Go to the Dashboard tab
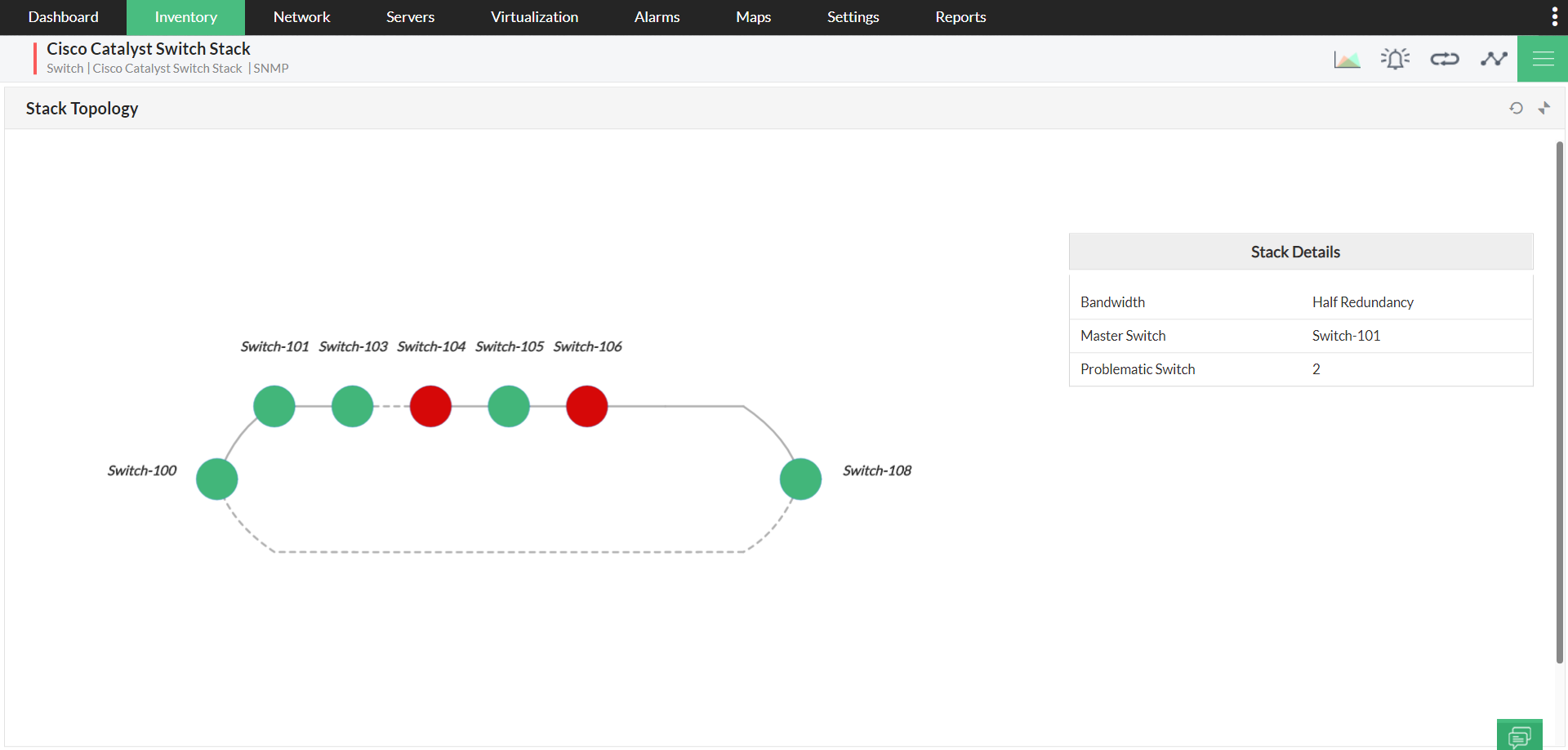Screen dimensions: 1568x750 [x=63, y=17]
